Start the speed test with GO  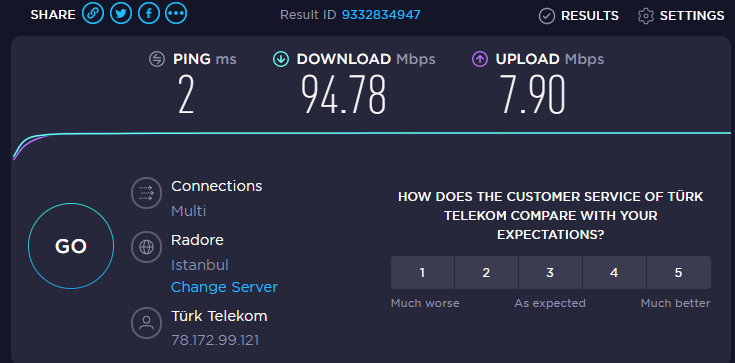pyautogui.click(x=71, y=246)
